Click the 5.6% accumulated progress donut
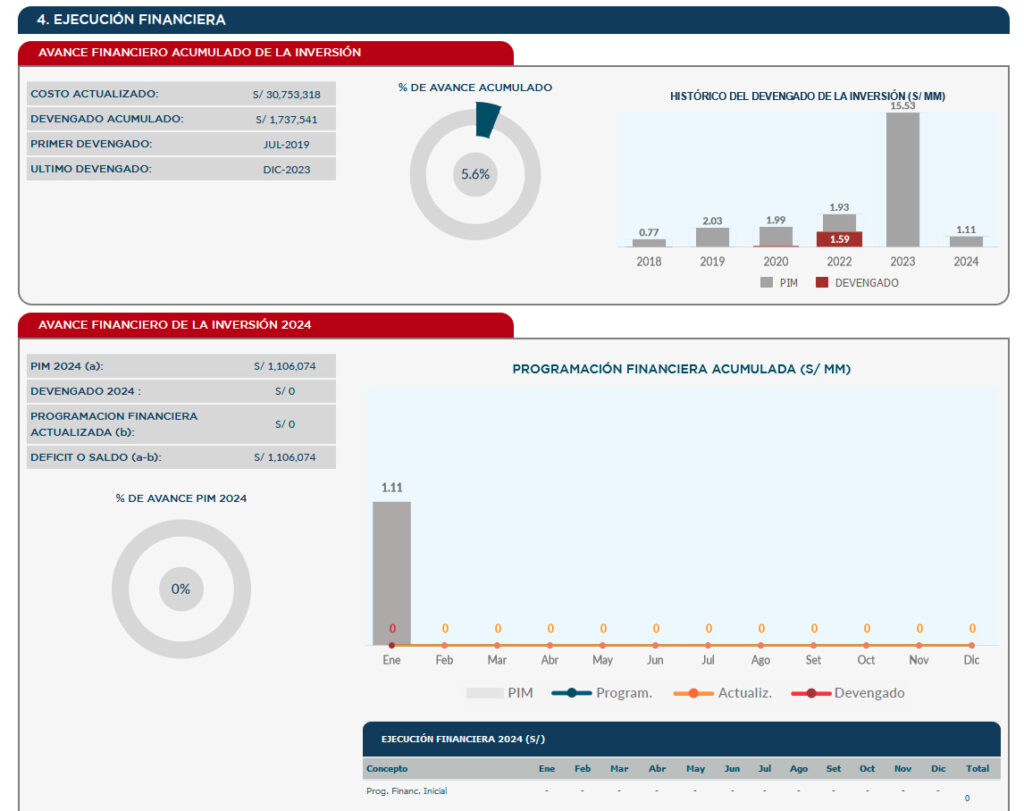Screen dimensions: 1024x811 475,174
